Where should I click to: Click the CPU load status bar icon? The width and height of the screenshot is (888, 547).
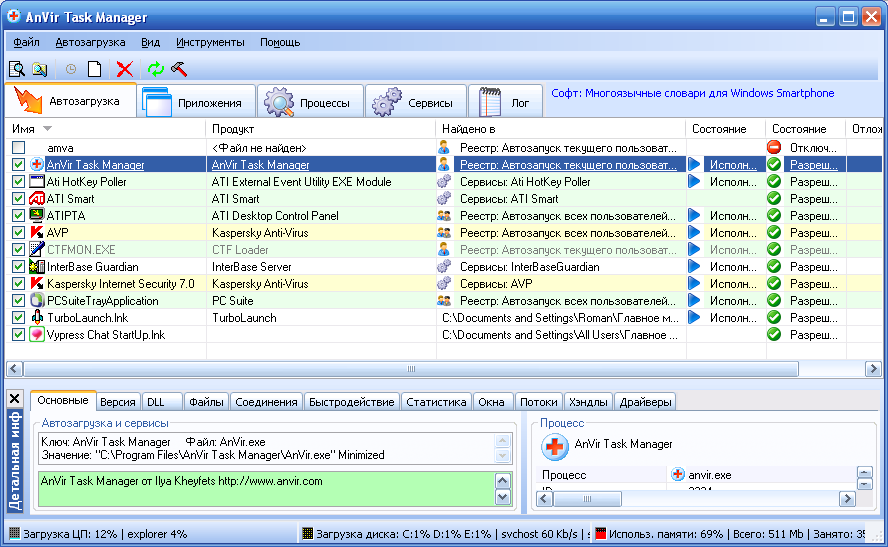point(14,533)
